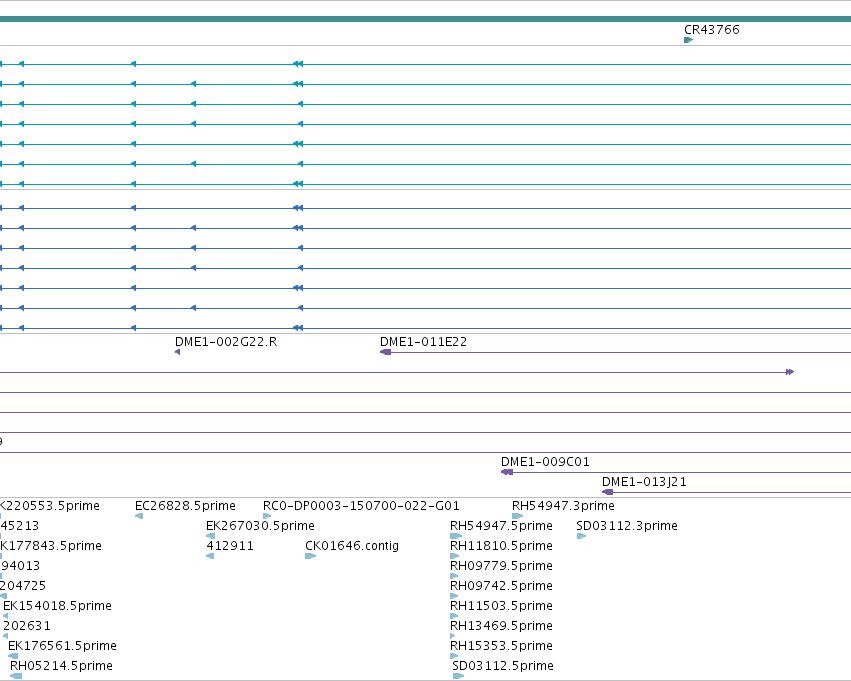Image resolution: width=851 pixels, height=681 pixels.
Task: Select the SD03112.5prime label
Action: pos(503,666)
